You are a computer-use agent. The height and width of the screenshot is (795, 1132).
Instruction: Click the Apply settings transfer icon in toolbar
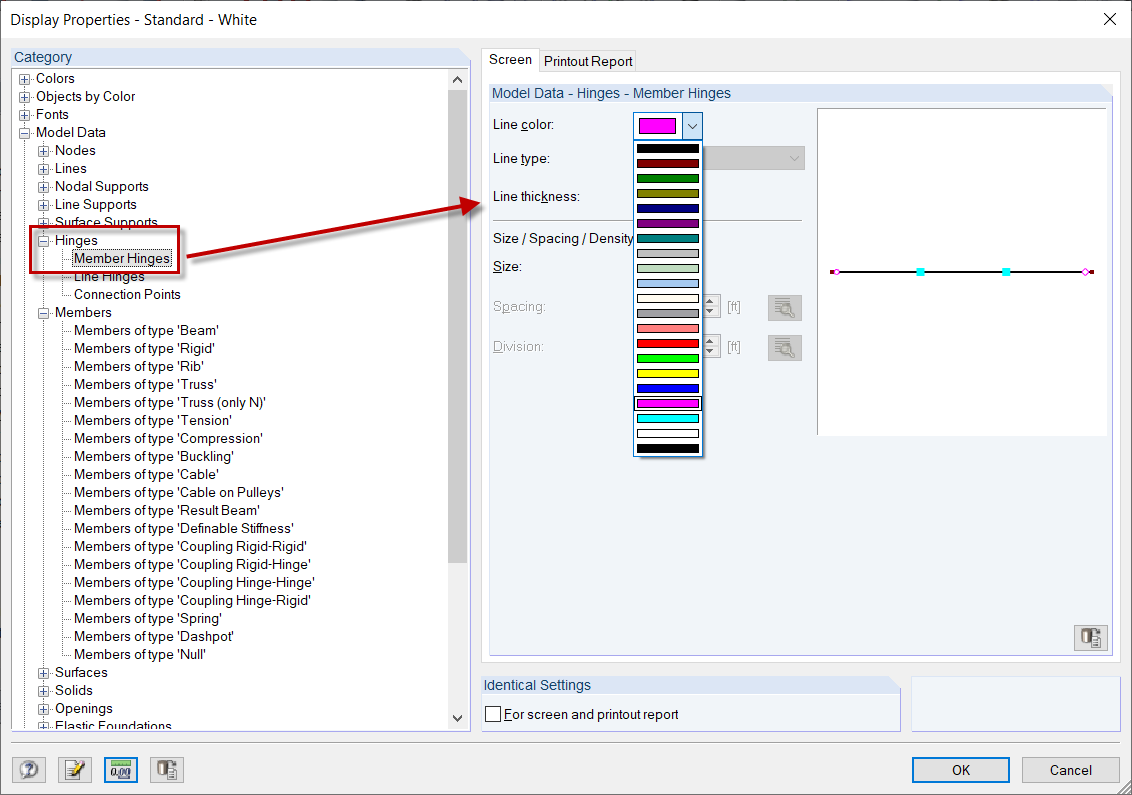pyautogui.click(x=166, y=770)
